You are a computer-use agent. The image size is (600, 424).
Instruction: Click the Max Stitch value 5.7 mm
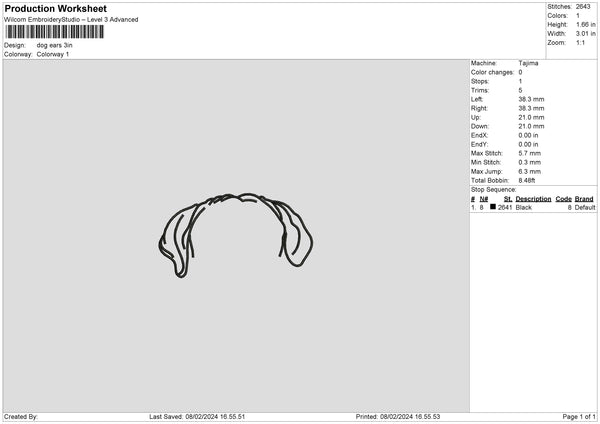click(530, 153)
